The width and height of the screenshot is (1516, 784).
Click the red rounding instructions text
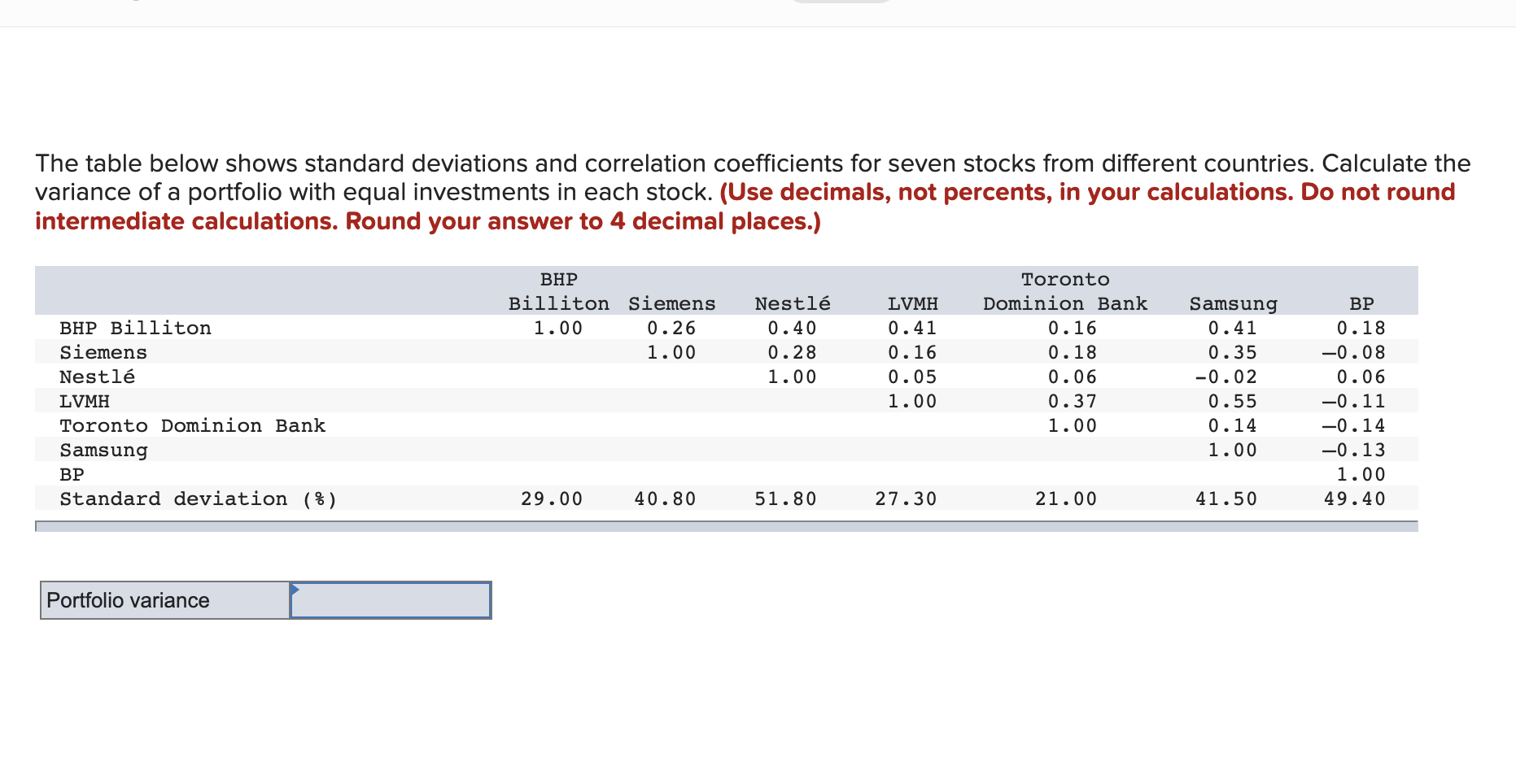(x=745, y=207)
